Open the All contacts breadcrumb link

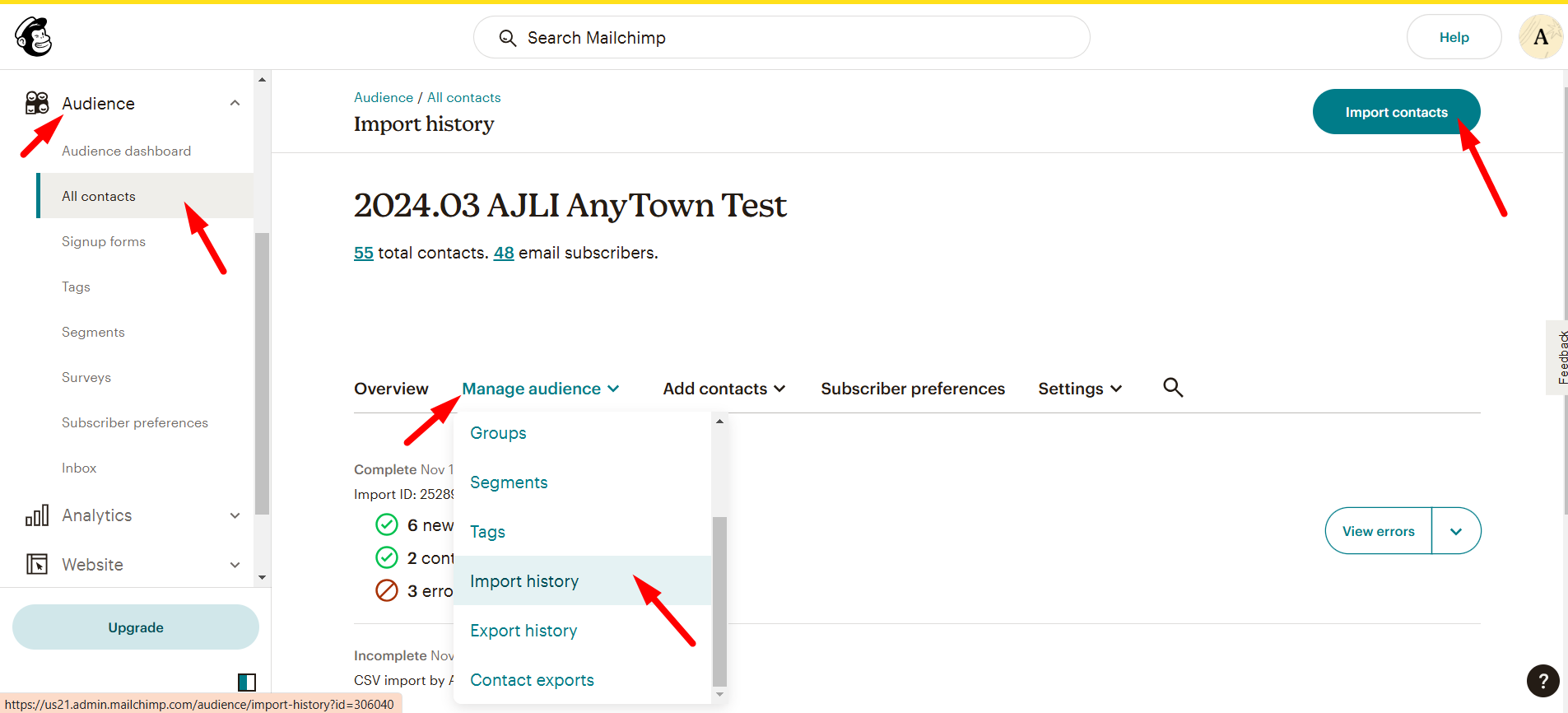463,97
